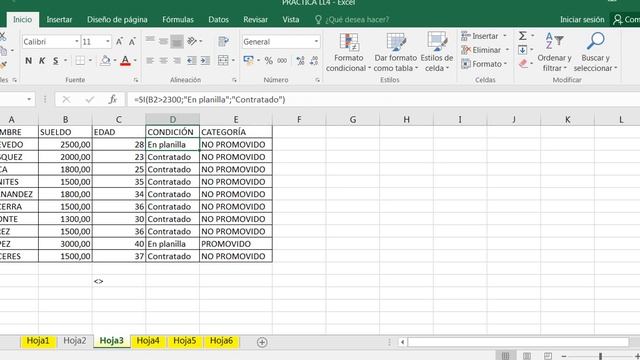
Task: Open fill color dropdown arrow
Action: pyautogui.click(x=115, y=61)
